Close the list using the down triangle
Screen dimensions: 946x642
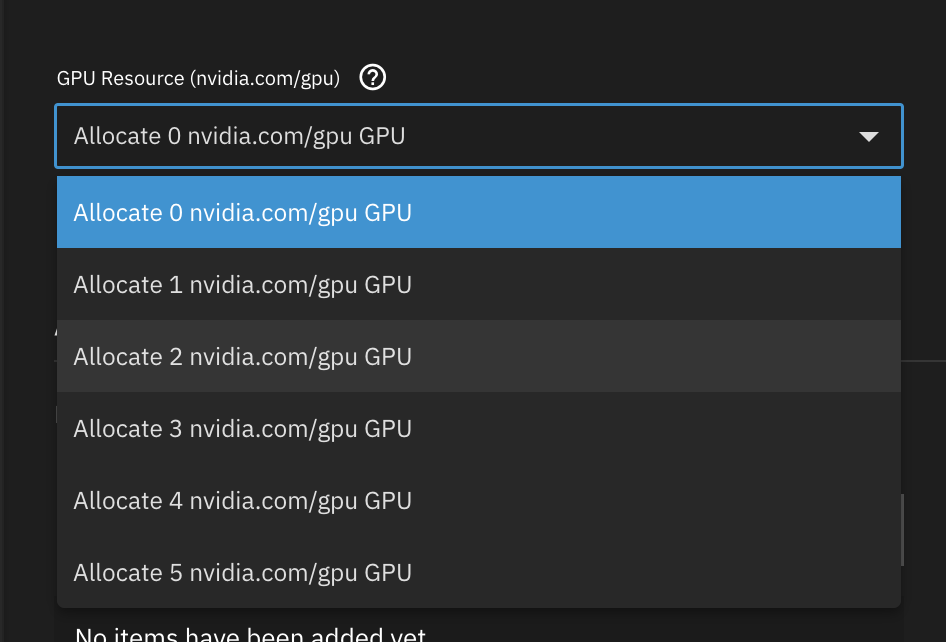click(868, 136)
